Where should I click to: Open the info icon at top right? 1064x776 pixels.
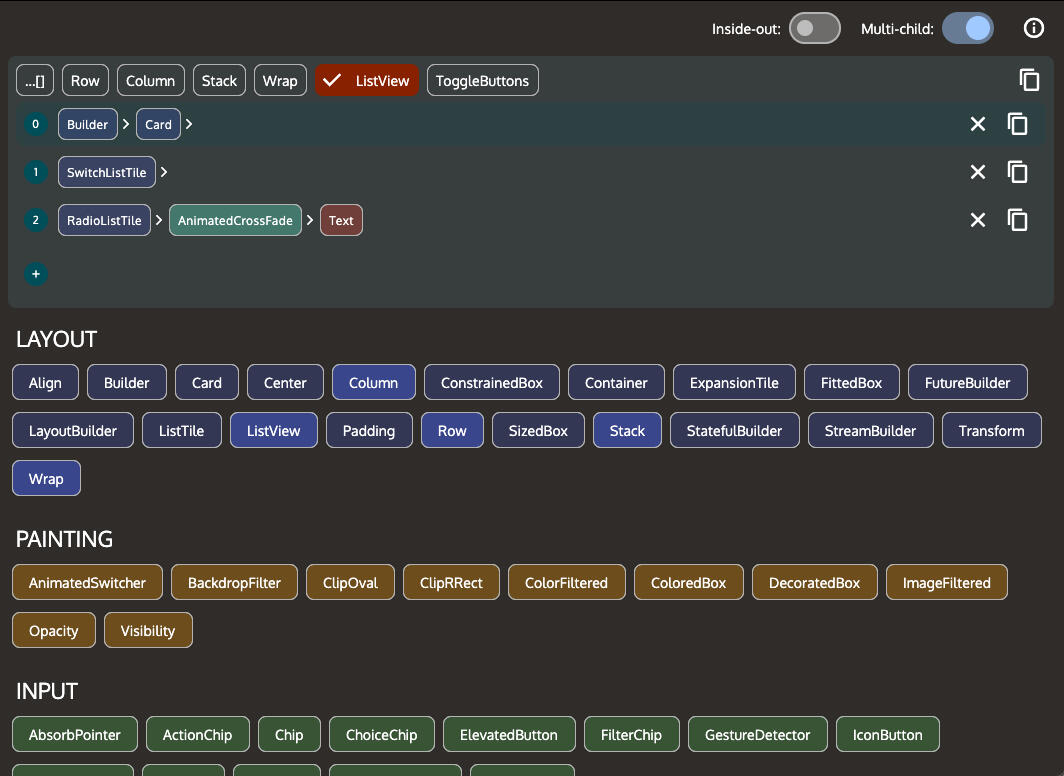[1034, 29]
